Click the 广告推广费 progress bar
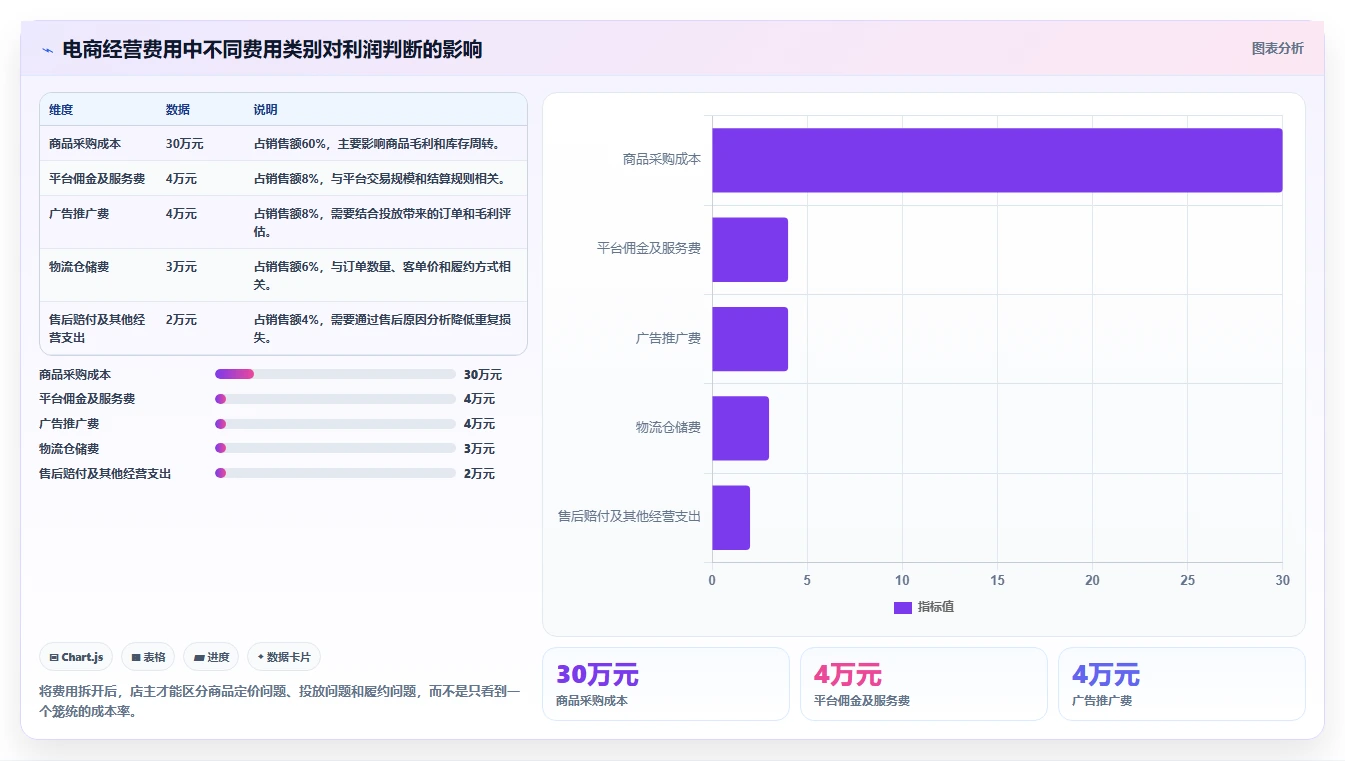 click(335, 424)
